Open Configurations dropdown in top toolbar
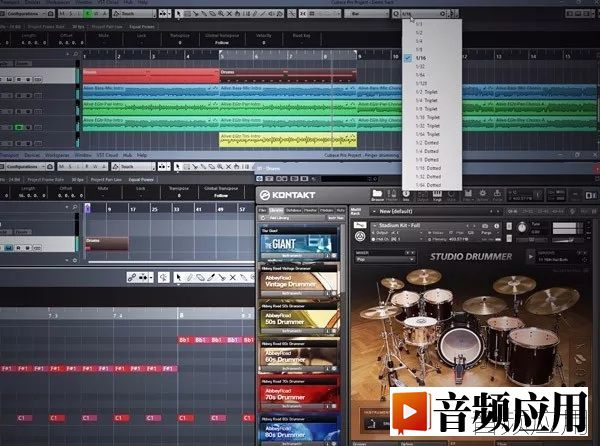This screenshot has height=446, width=600. coord(27,14)
